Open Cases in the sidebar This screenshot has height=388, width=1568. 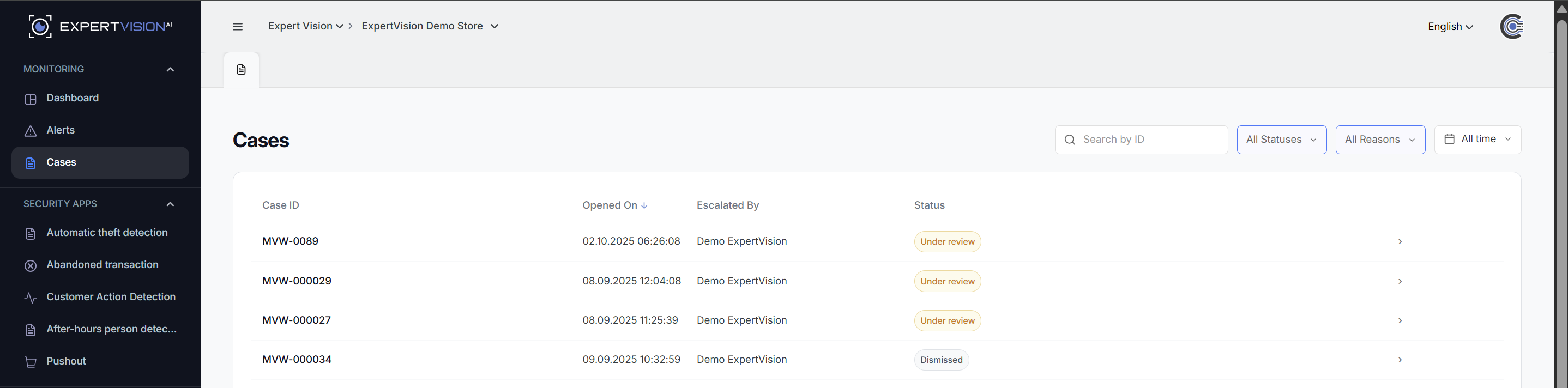pyautogui.click(x=61, y=162)
